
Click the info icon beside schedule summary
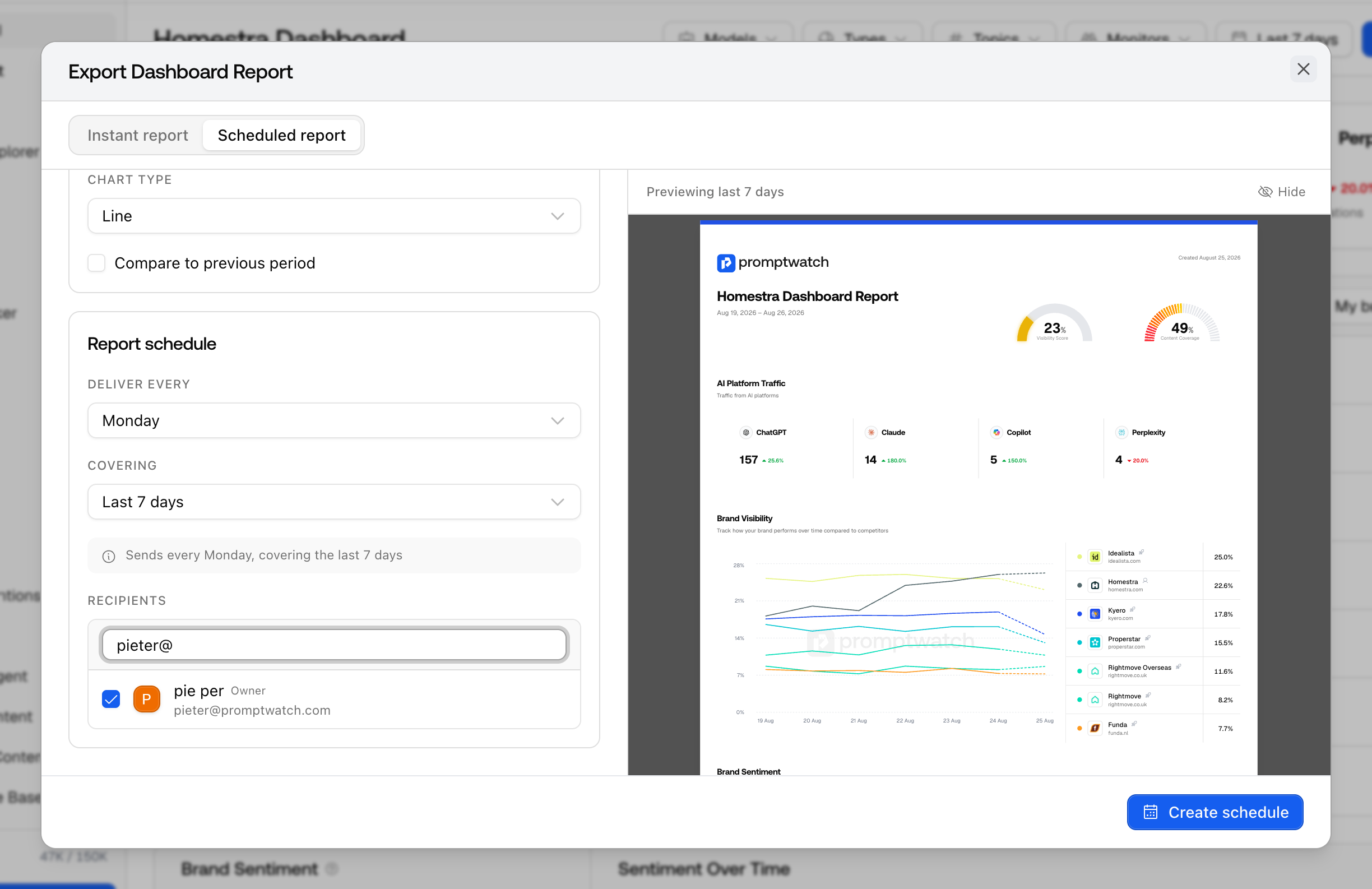click(x=108, y=556)
